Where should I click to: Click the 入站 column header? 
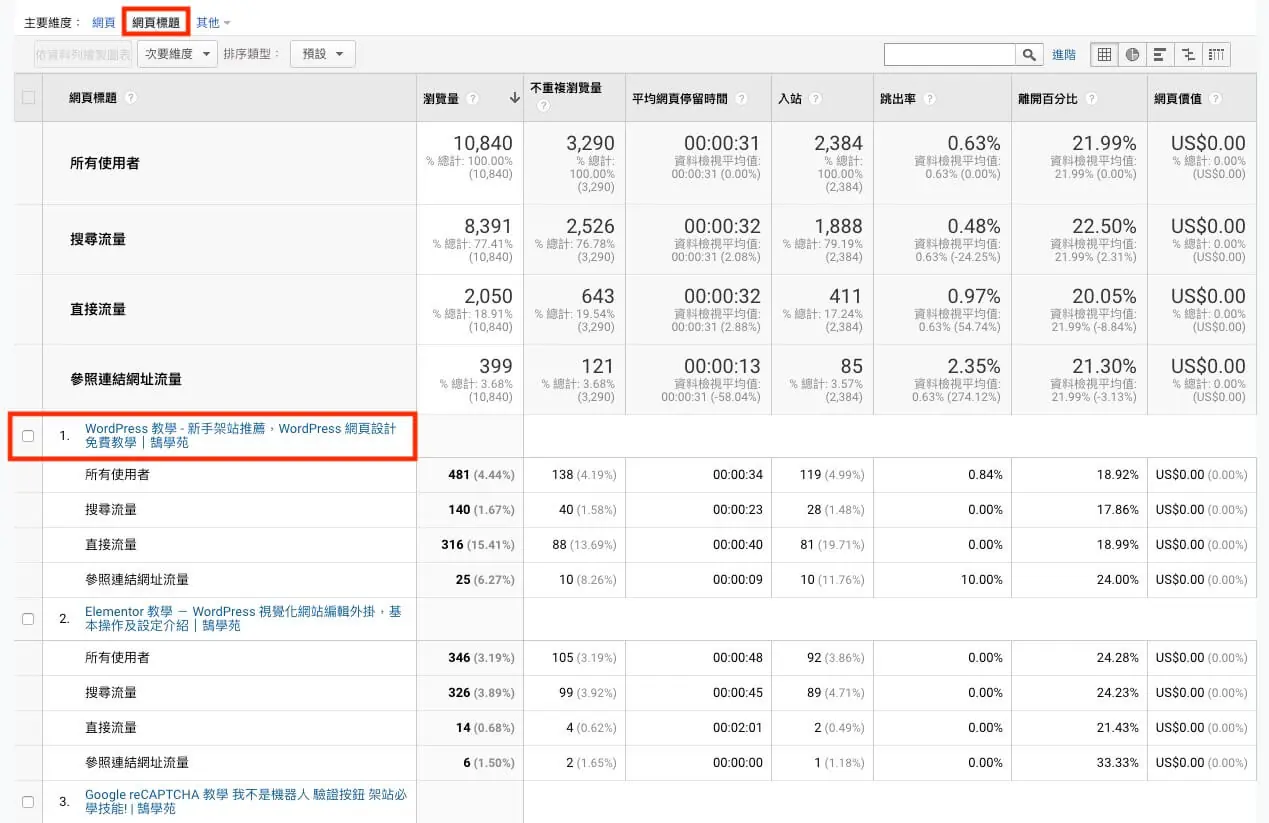(790, 98)
